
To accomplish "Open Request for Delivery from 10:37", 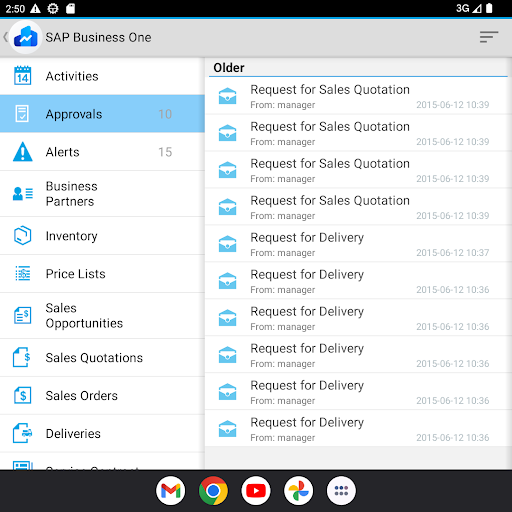I will (x=356, y=244).
